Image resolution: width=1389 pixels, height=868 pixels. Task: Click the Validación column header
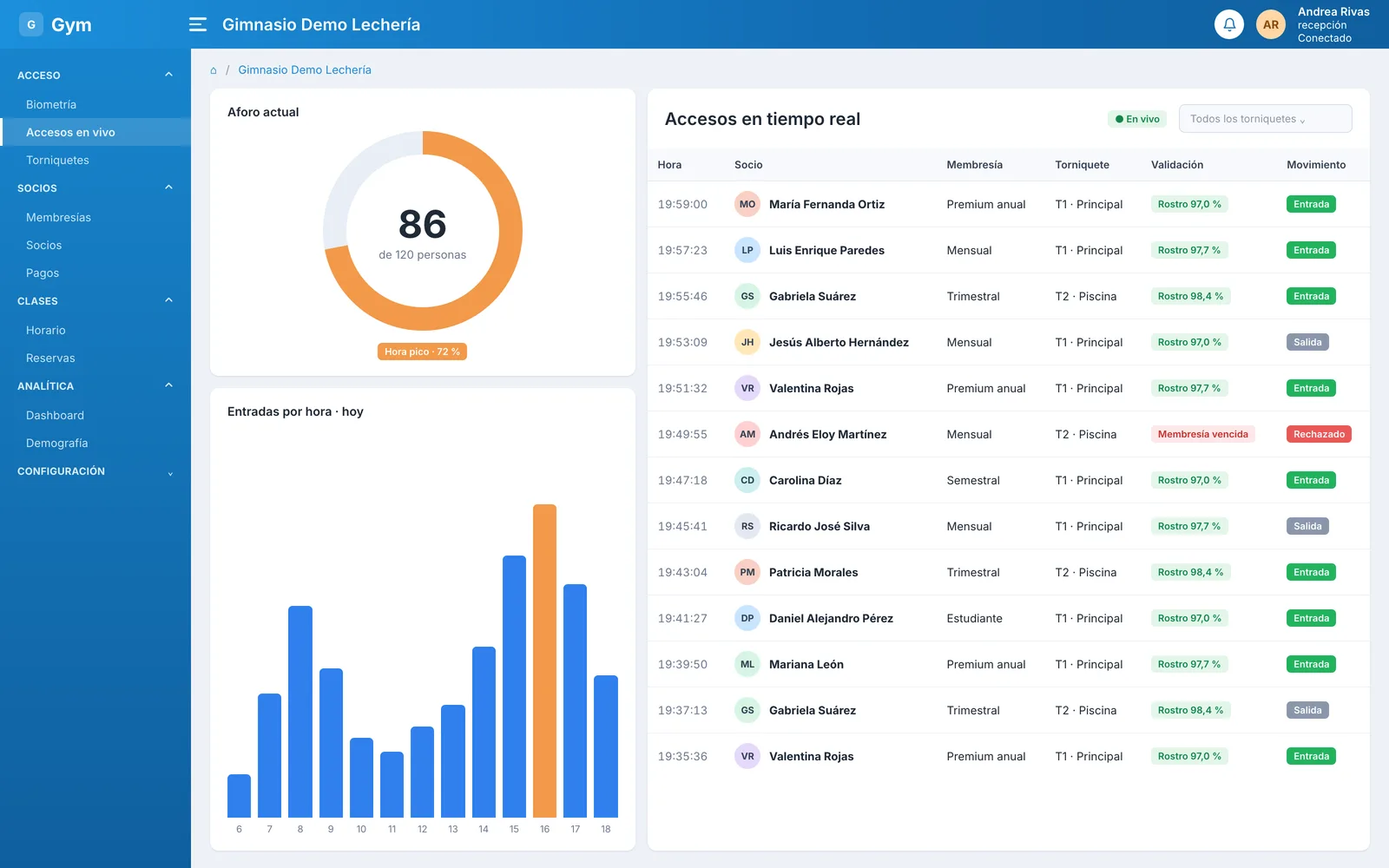click(x=1177, y=165)
